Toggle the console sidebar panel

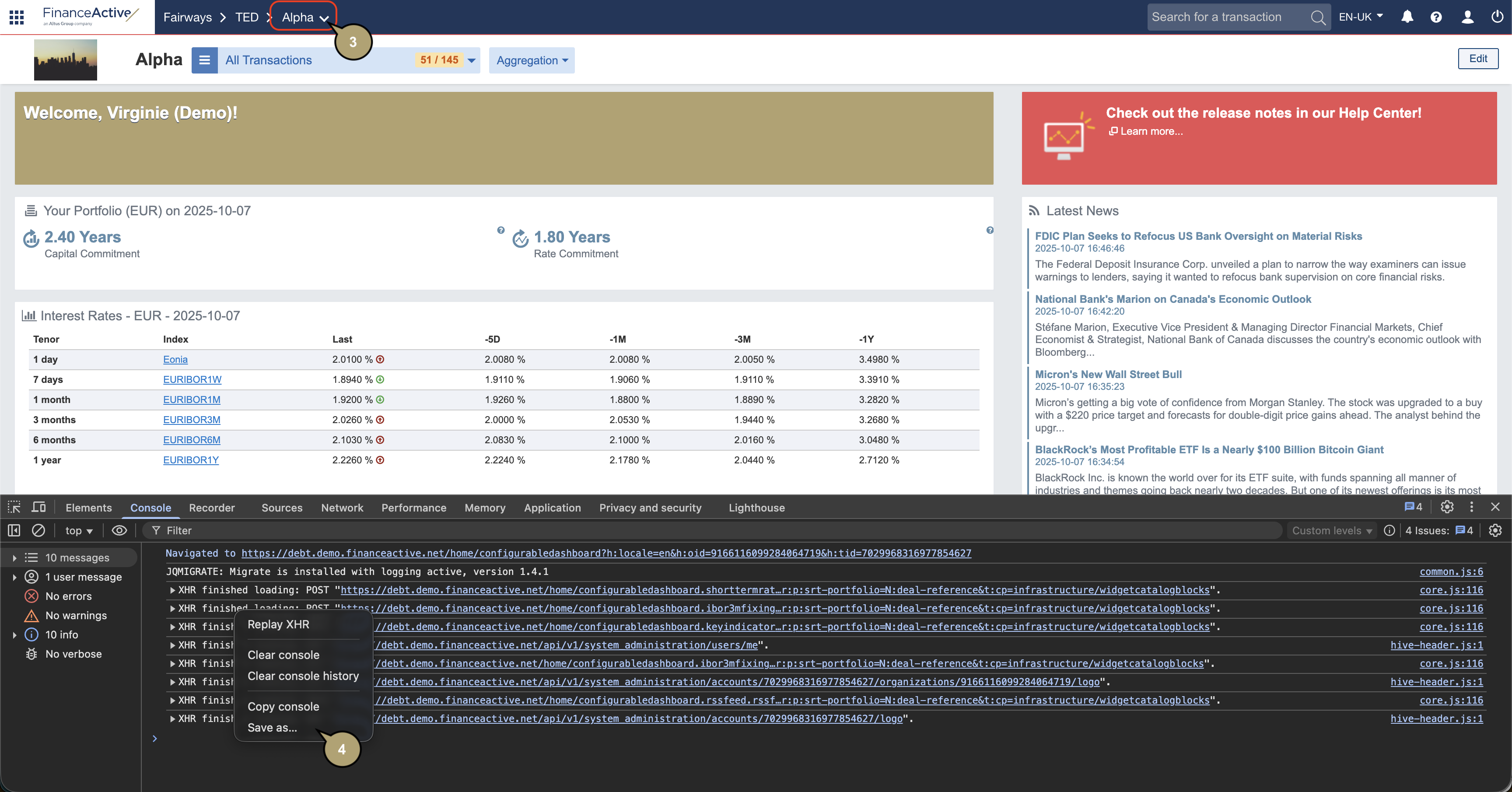(14, 530)
